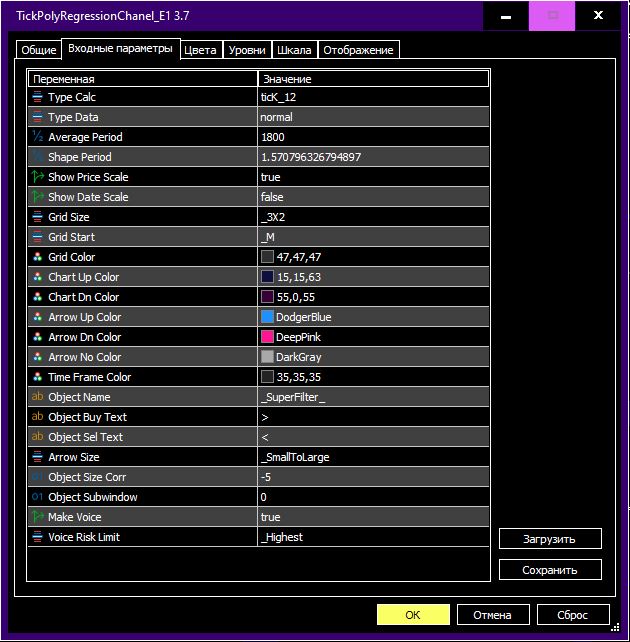Viewport: 630px width, 642px height.
Task: Click Time Frame Color swatch 35,35,35
Action: (267, 377)
